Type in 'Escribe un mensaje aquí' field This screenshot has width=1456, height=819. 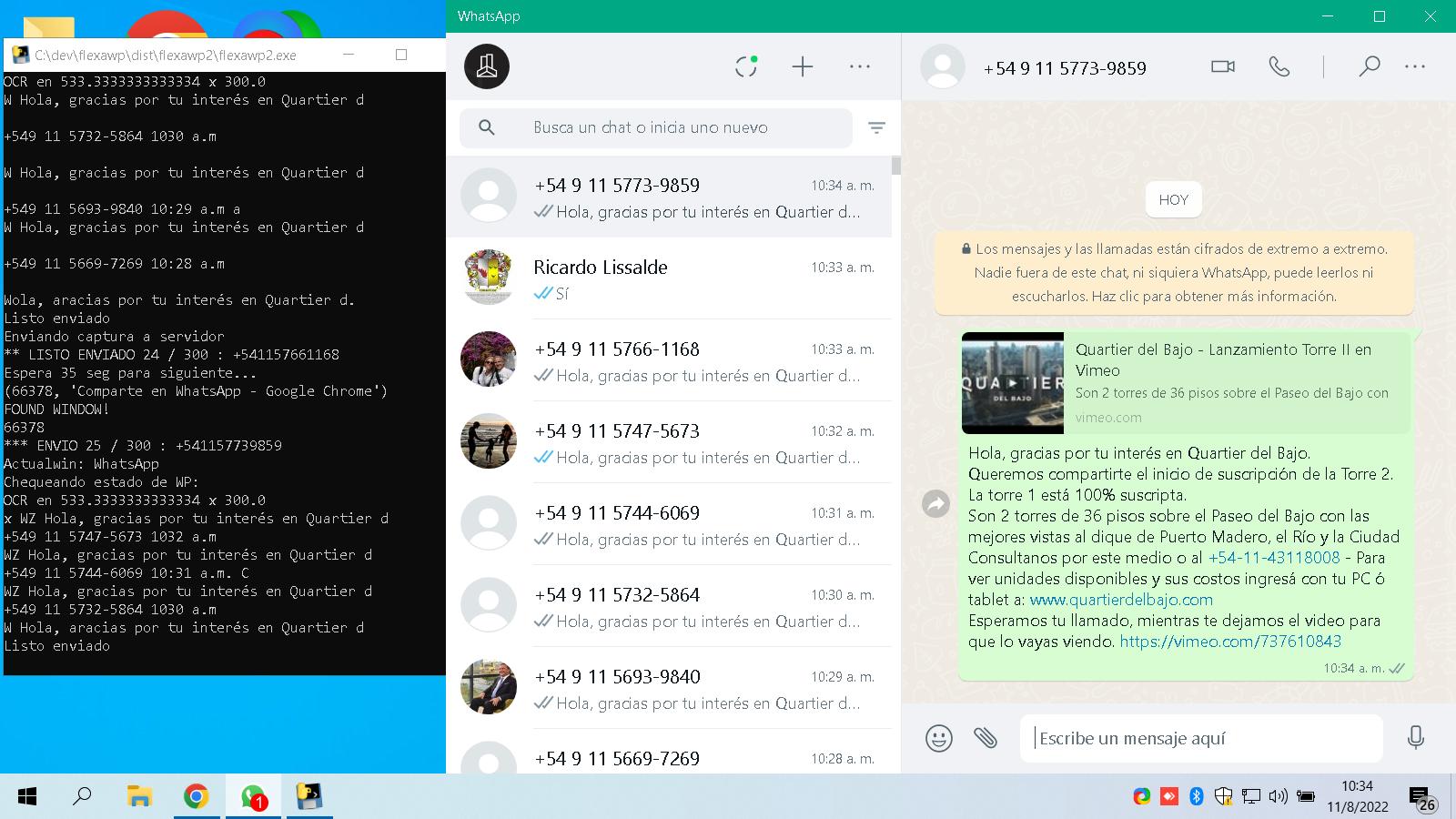pos(1201,738)
